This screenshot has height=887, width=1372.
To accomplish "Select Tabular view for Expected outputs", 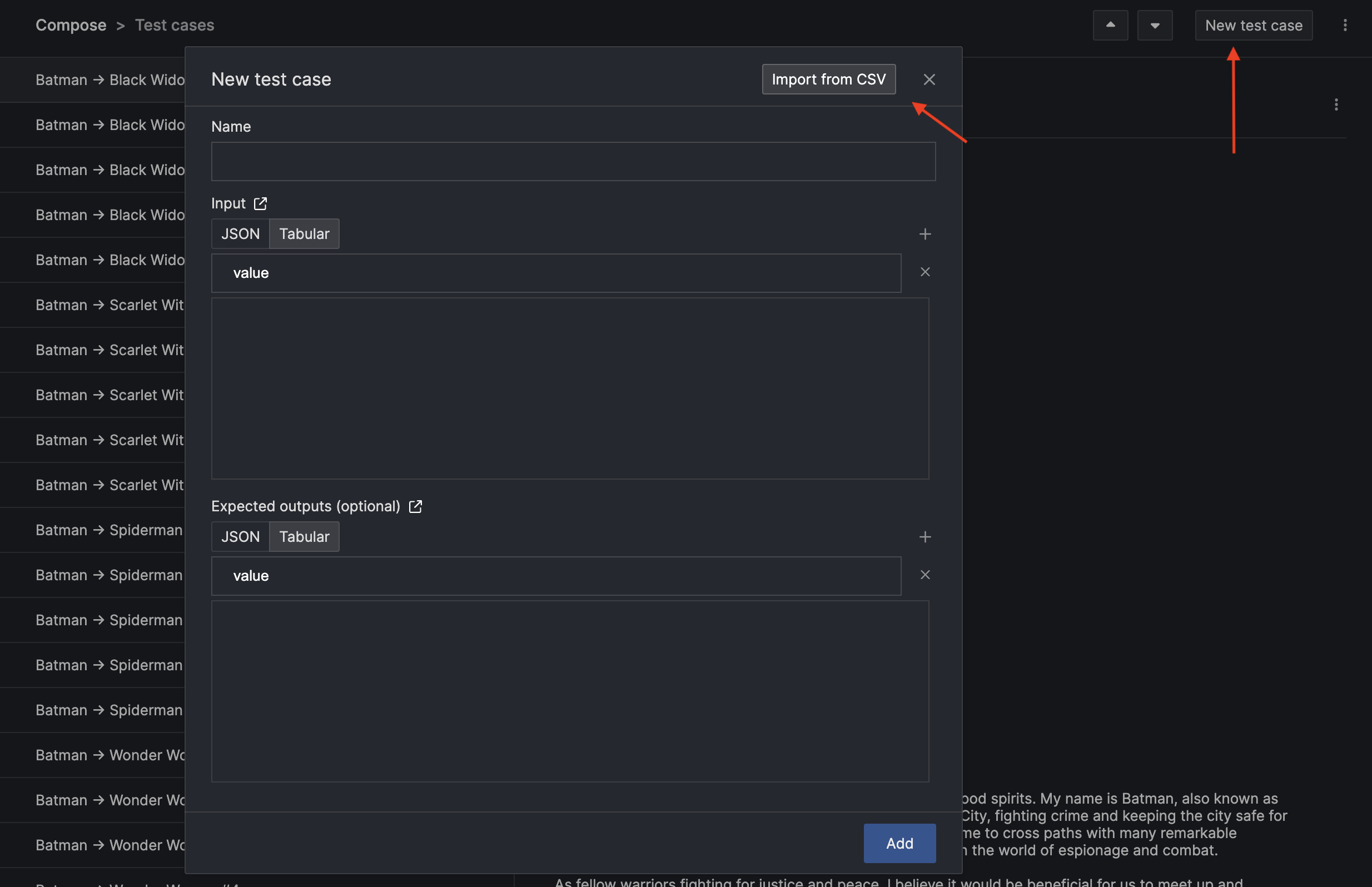I will [304, 536].
